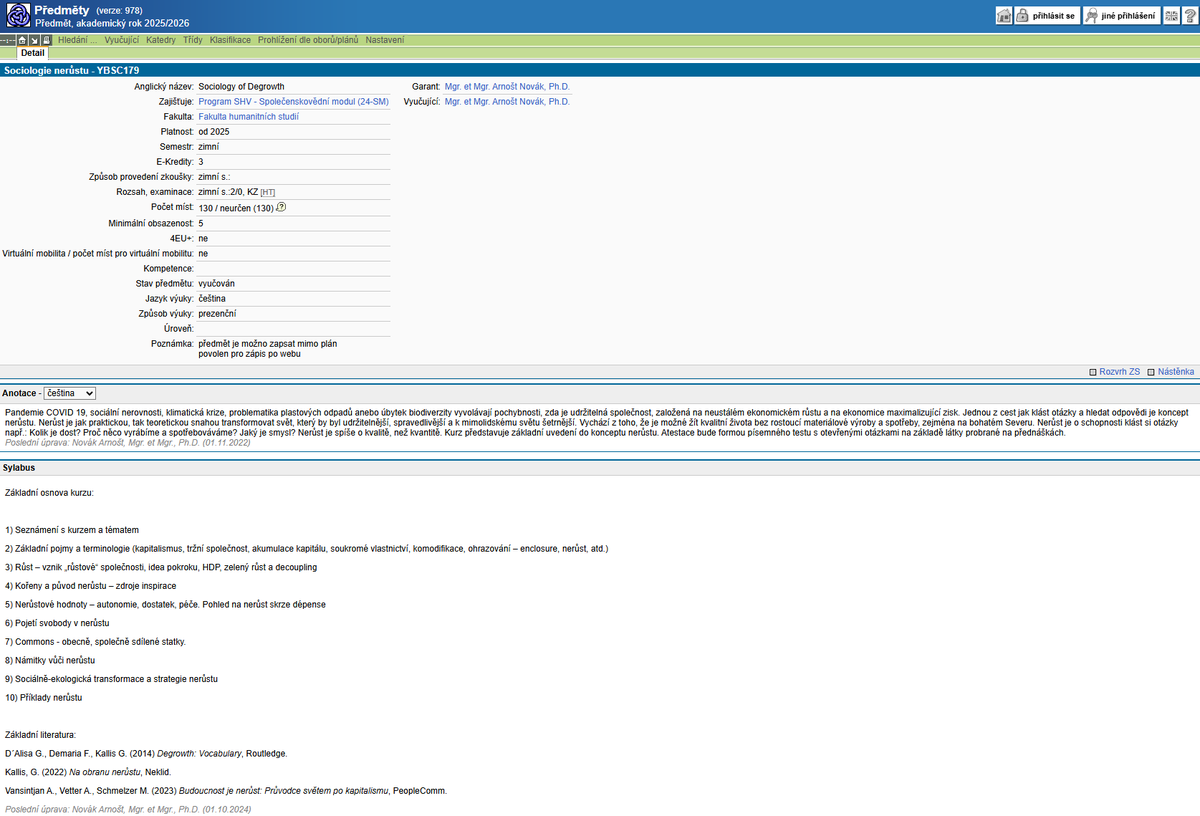Viewport: 1200px width, 816px height.
Task: Click the help icon next to neurčen (130)
Action: pyautogui.click(x=281, y=207)
